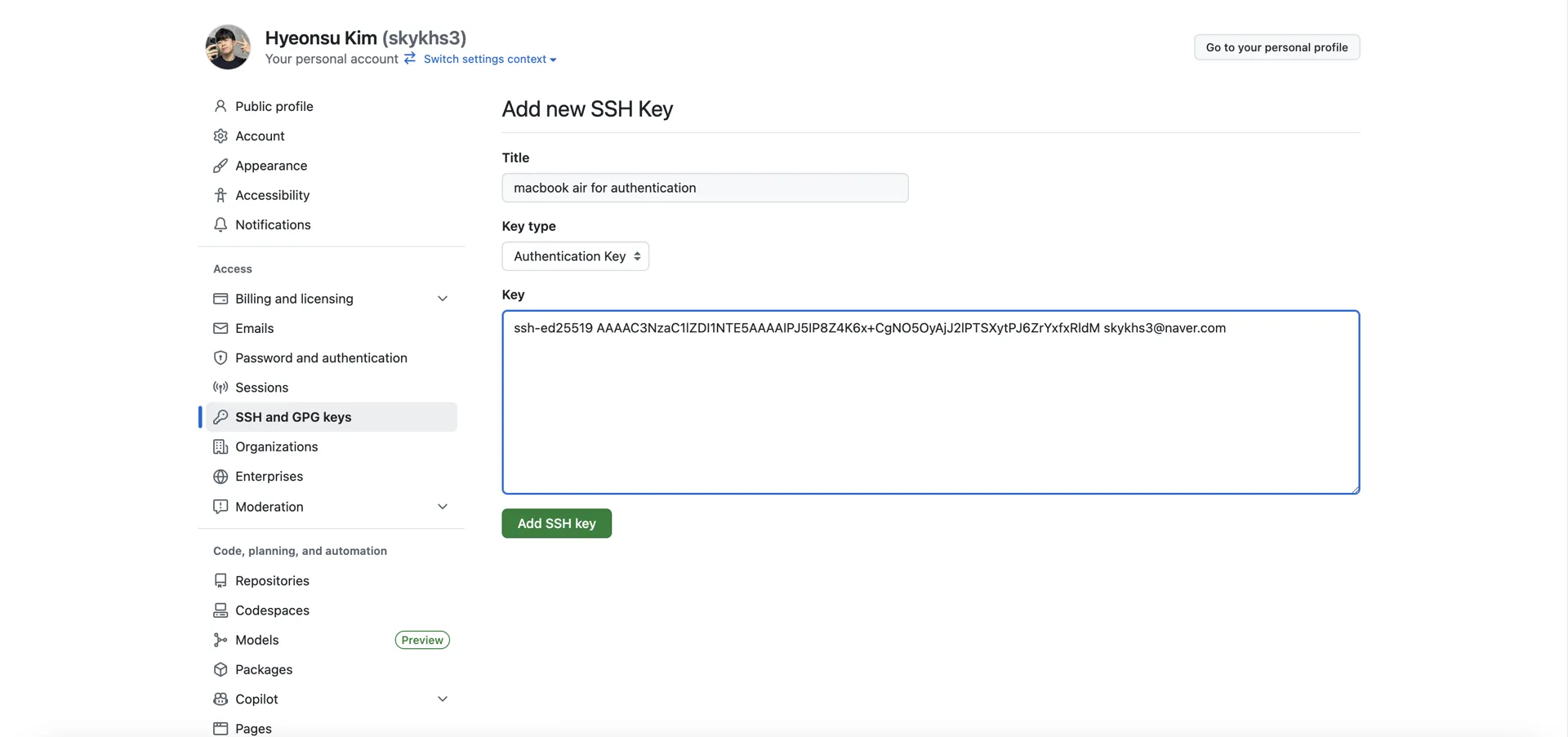
Task: Click the Add SSH key button
Action: [x=557, y=523]
